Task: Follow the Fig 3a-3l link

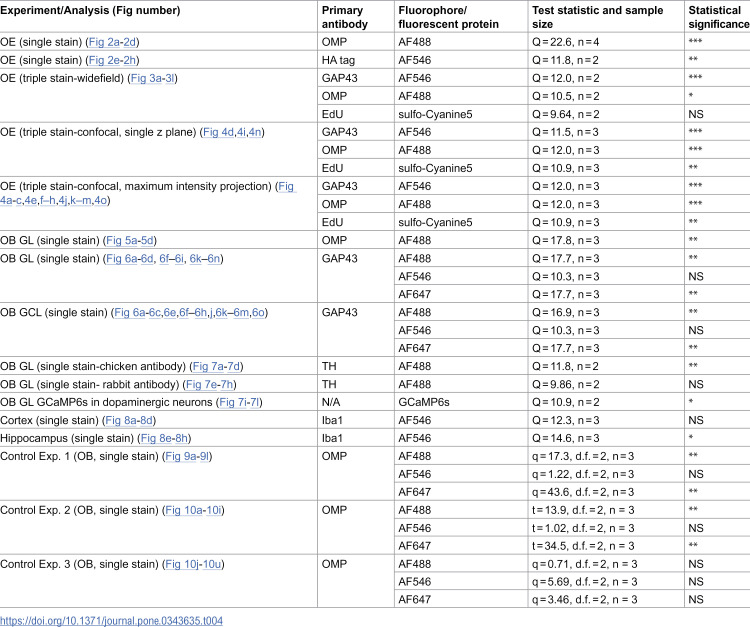Action: [x=153, y=78]
